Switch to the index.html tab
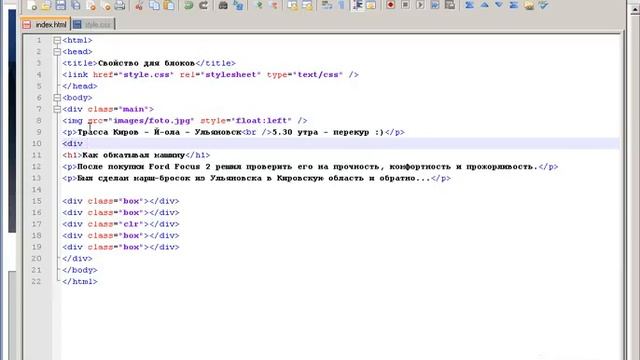The width and height of the screenshot is (640, 360). pyautogui.click(x=45, y=24)
